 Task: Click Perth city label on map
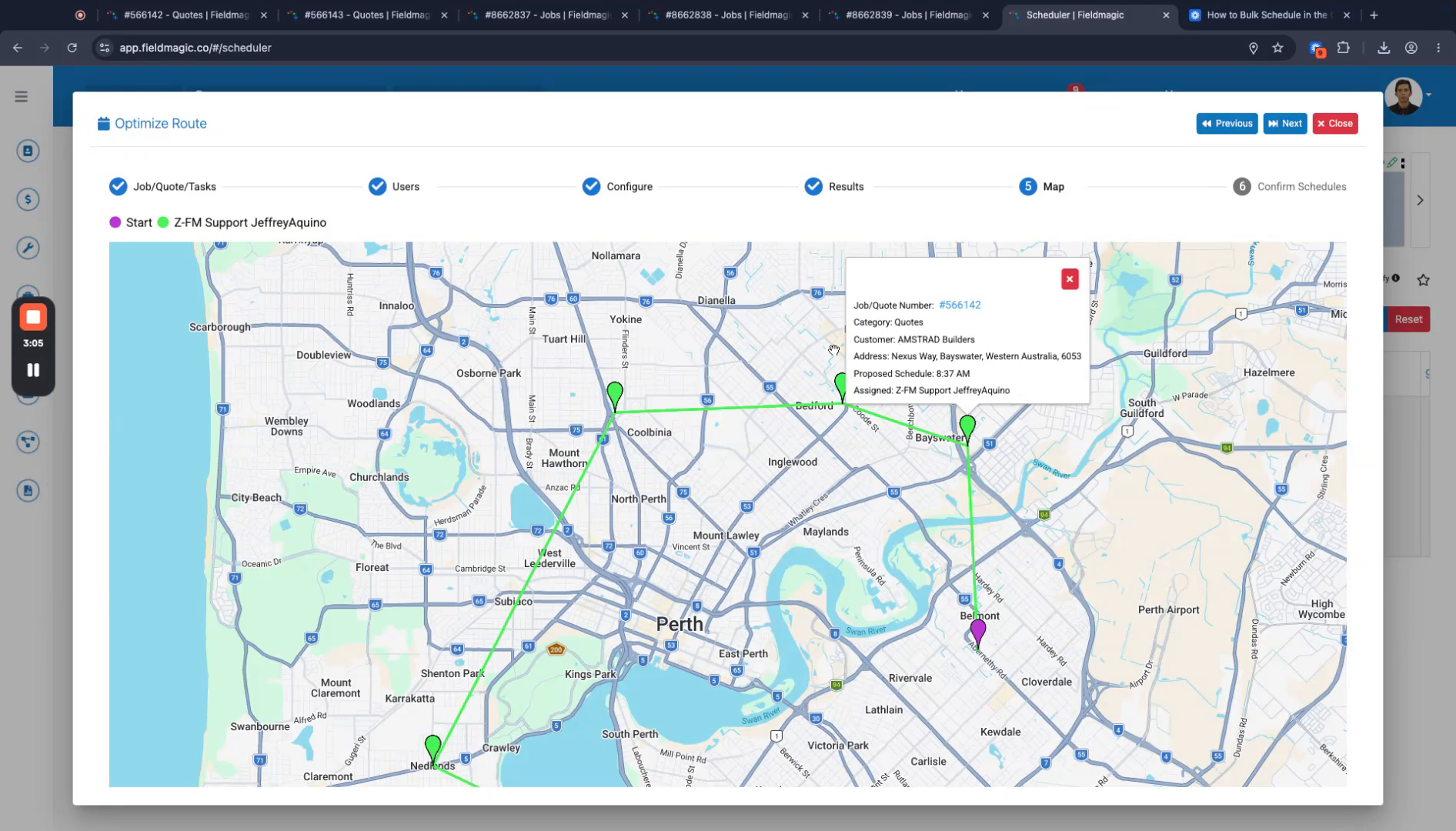pos(680,624)
